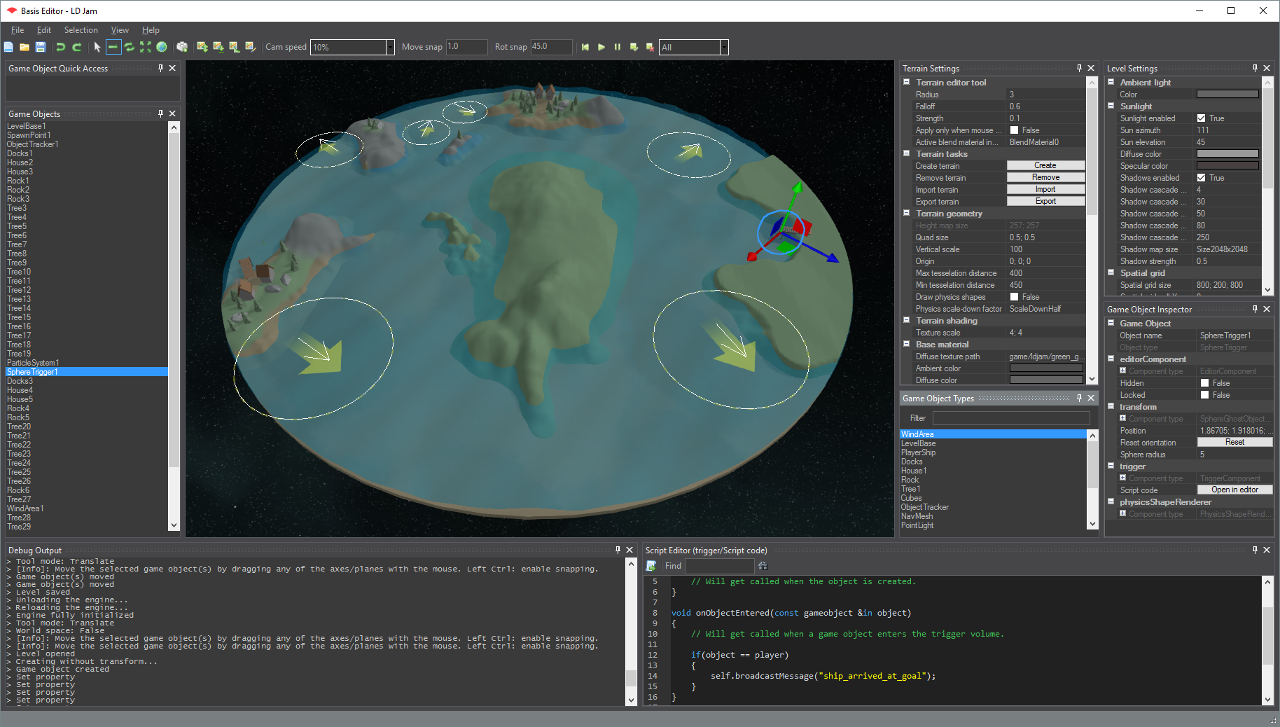Check the Locked checkbox in Inspector

[x=1204, y=395]
